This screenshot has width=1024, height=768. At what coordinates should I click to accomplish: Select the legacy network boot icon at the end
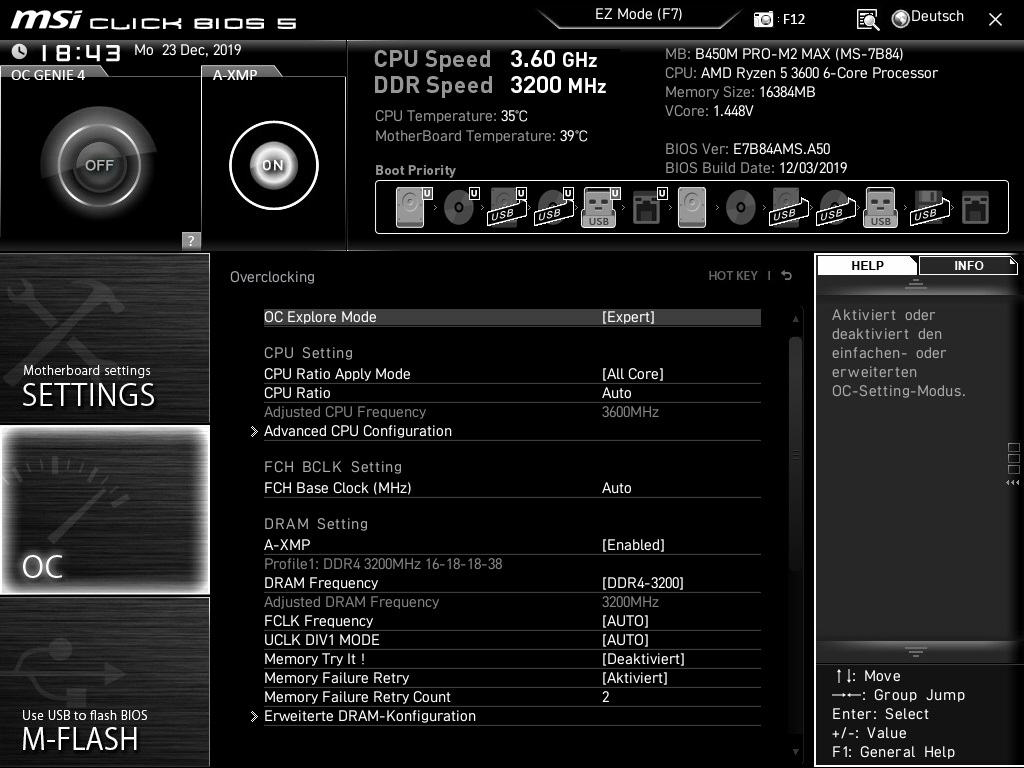(976, 207)
